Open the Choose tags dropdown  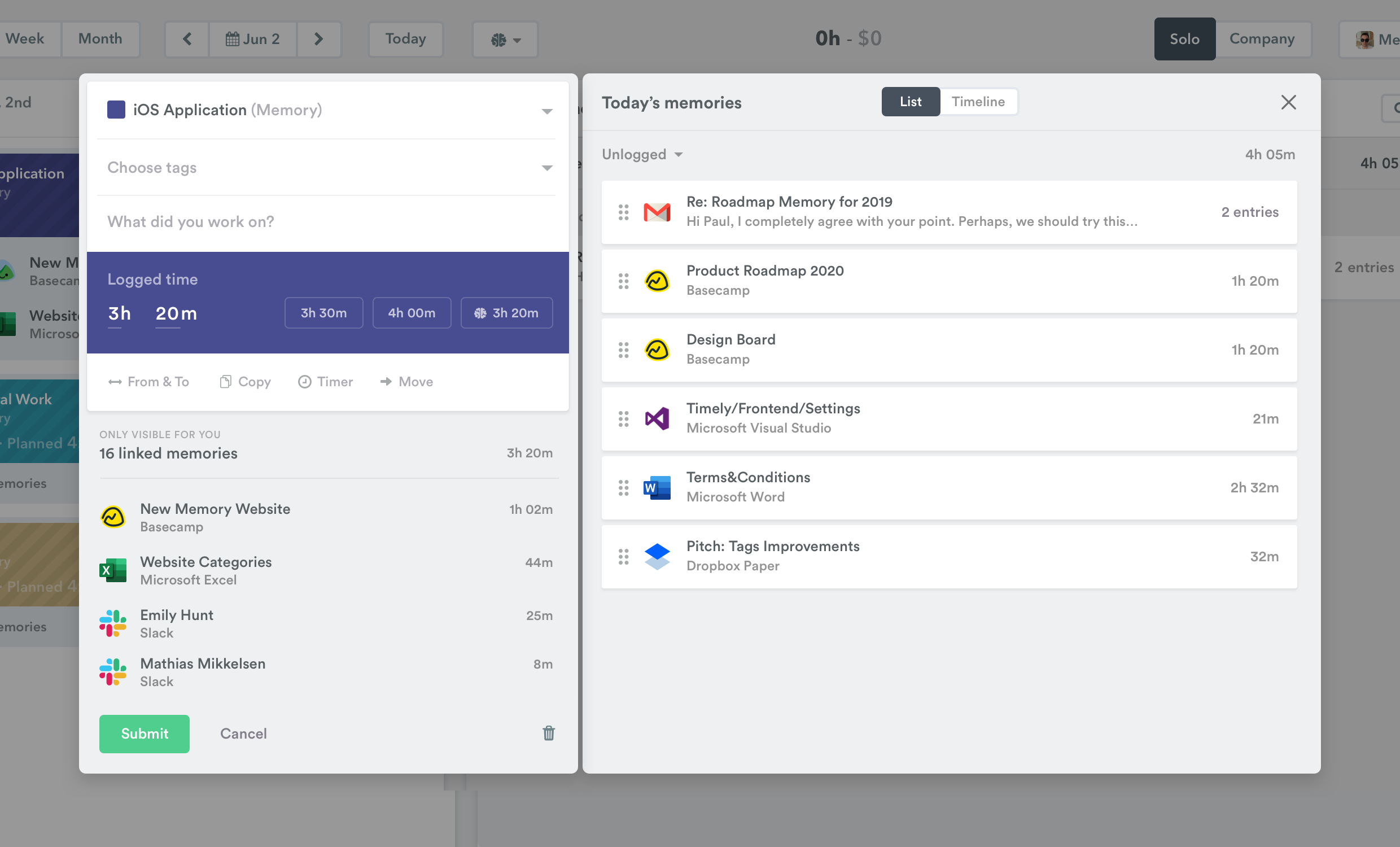(546, 168)
